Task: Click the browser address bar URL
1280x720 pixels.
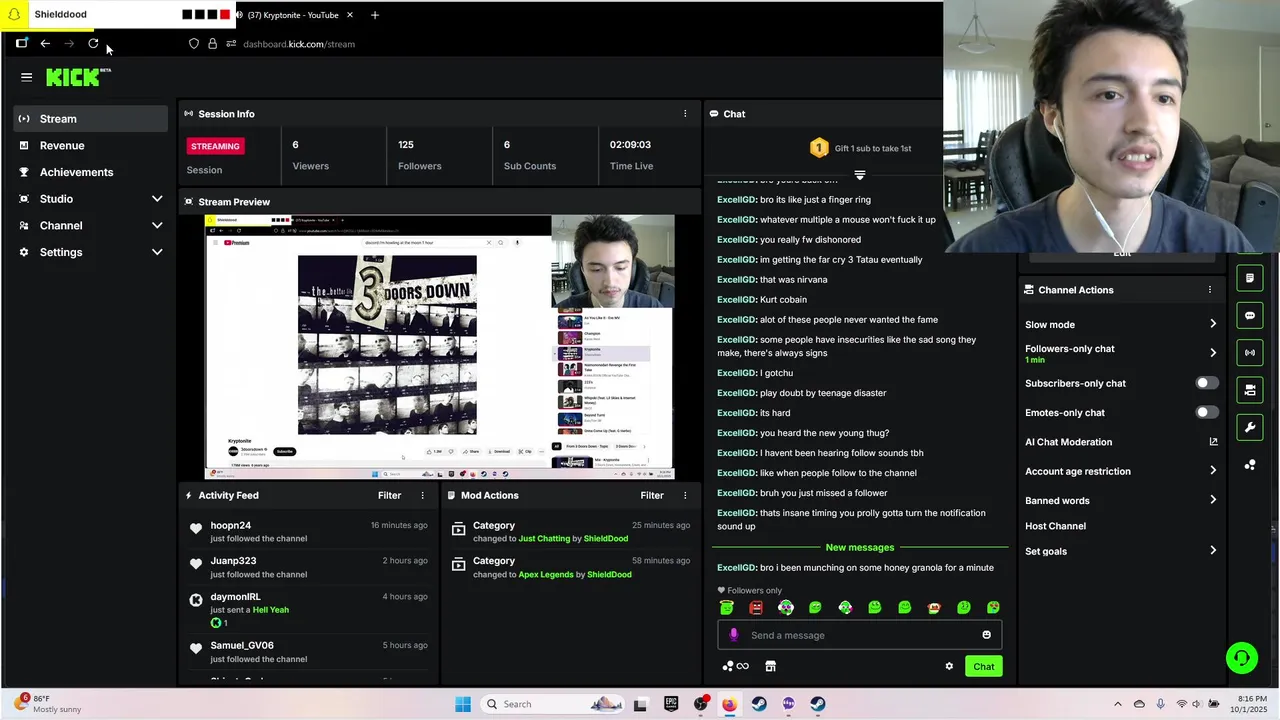Action: 299,44
